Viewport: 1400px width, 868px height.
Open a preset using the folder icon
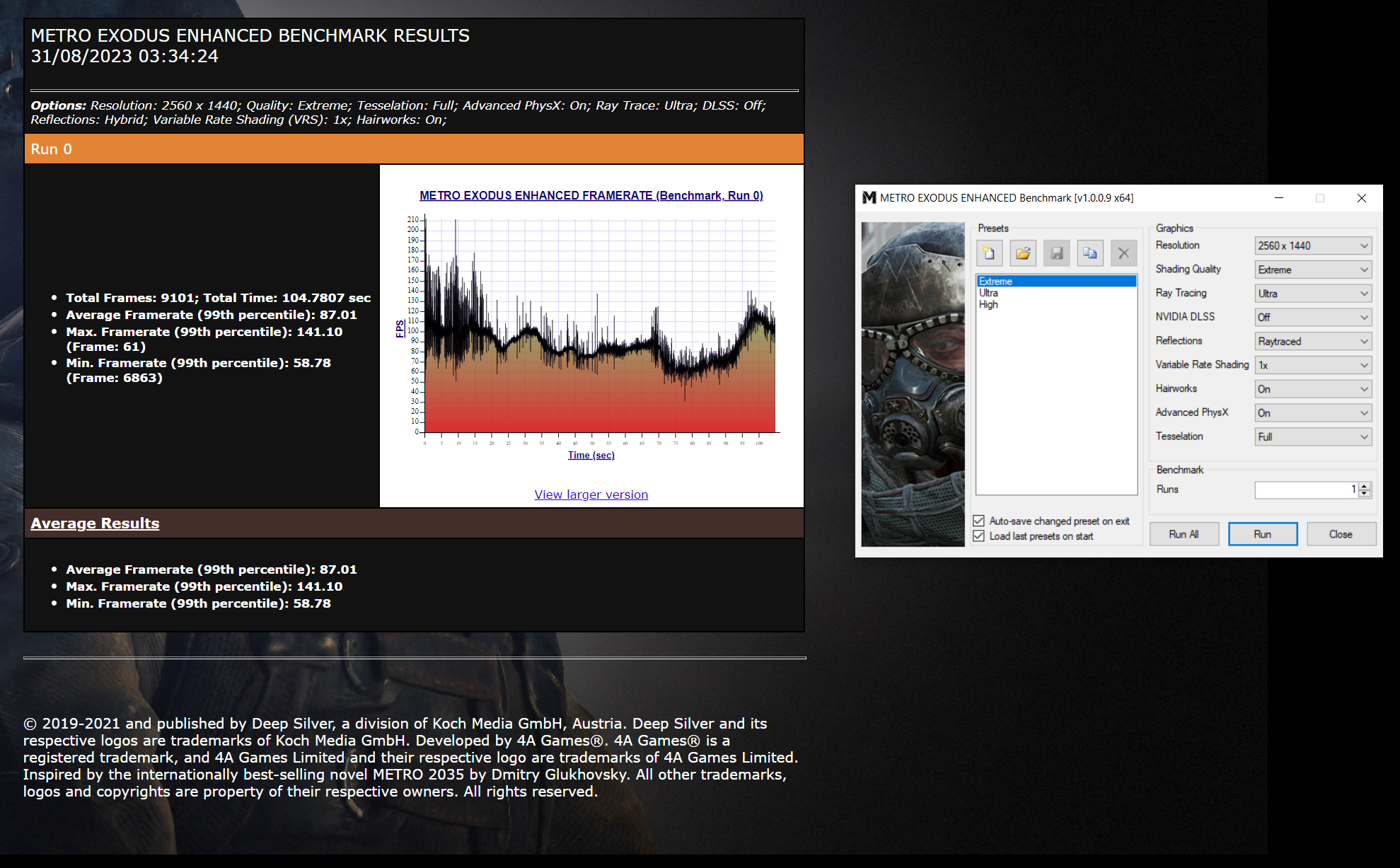[x=1023, y=253]
